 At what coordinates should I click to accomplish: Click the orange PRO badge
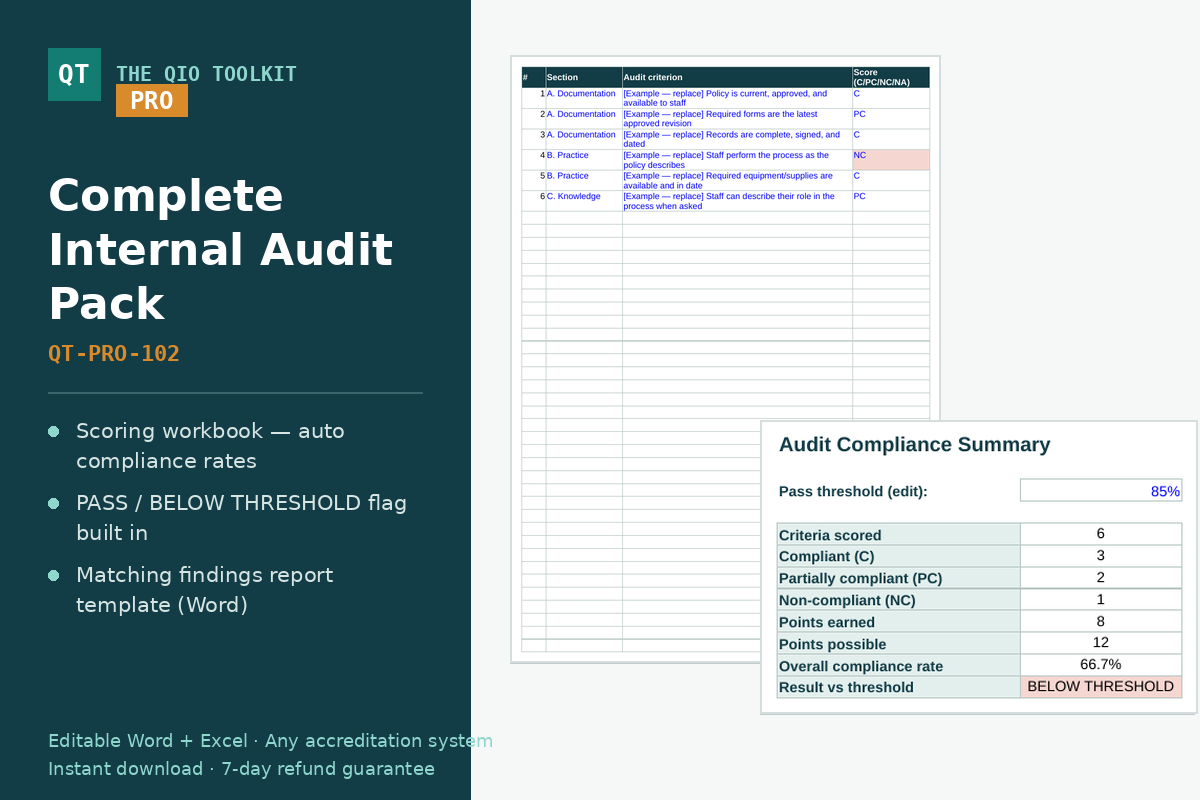click(152, 101)
